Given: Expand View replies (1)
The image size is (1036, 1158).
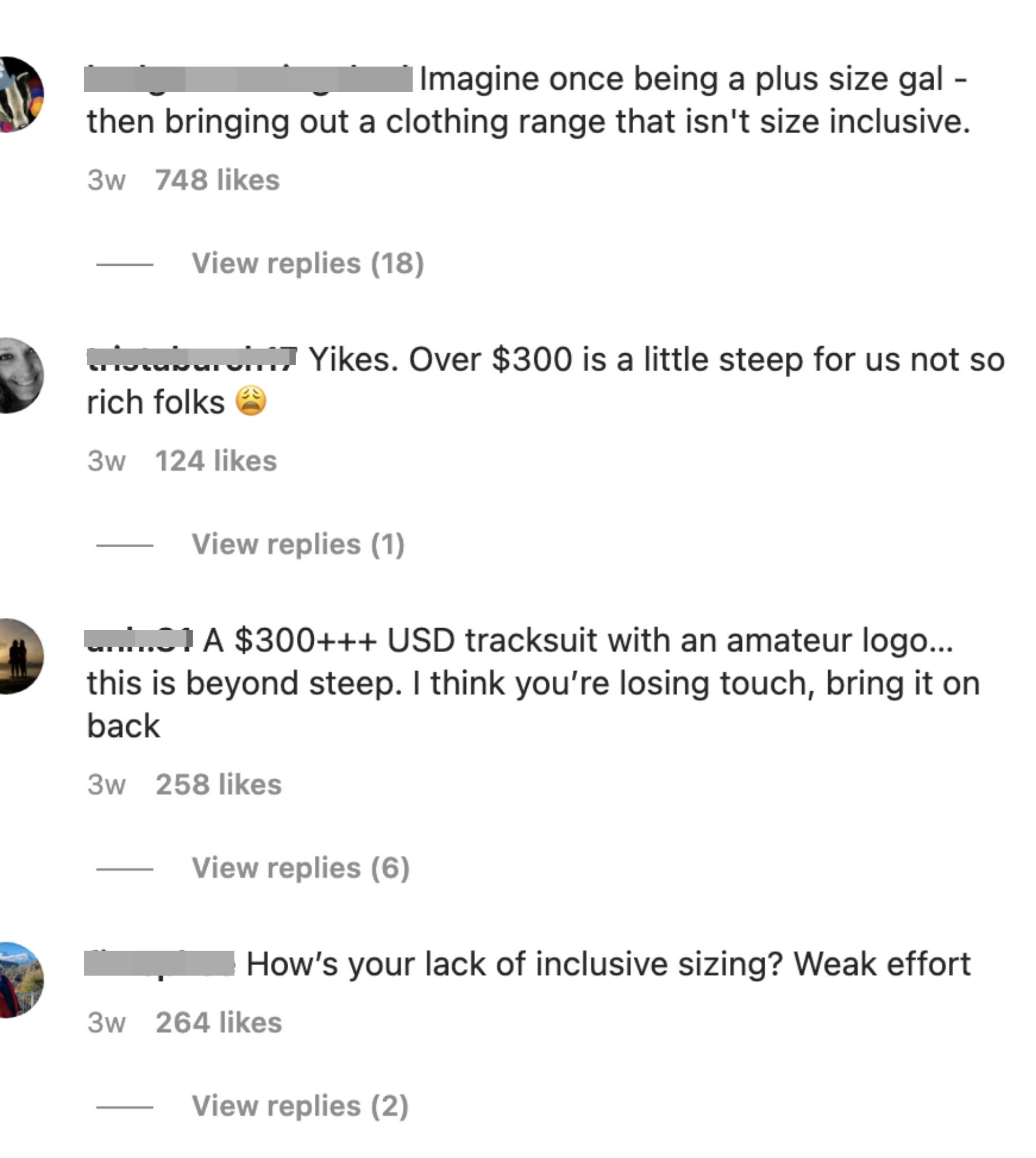Looking at the screenshot, I should pyautogui.click(x=297, y=545).
